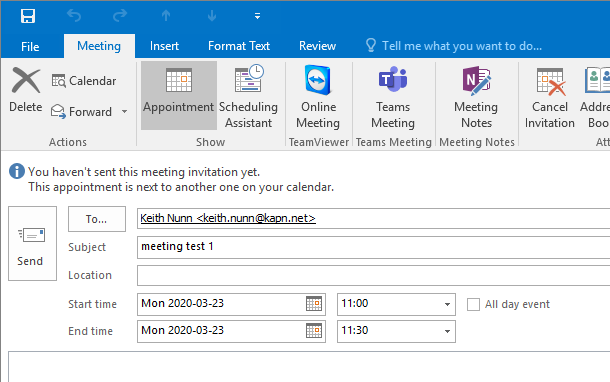The height and width of the screenshot is (382, 610).
Task: Open Meeting Notes in OneNote
Action: tap(476, 96)
